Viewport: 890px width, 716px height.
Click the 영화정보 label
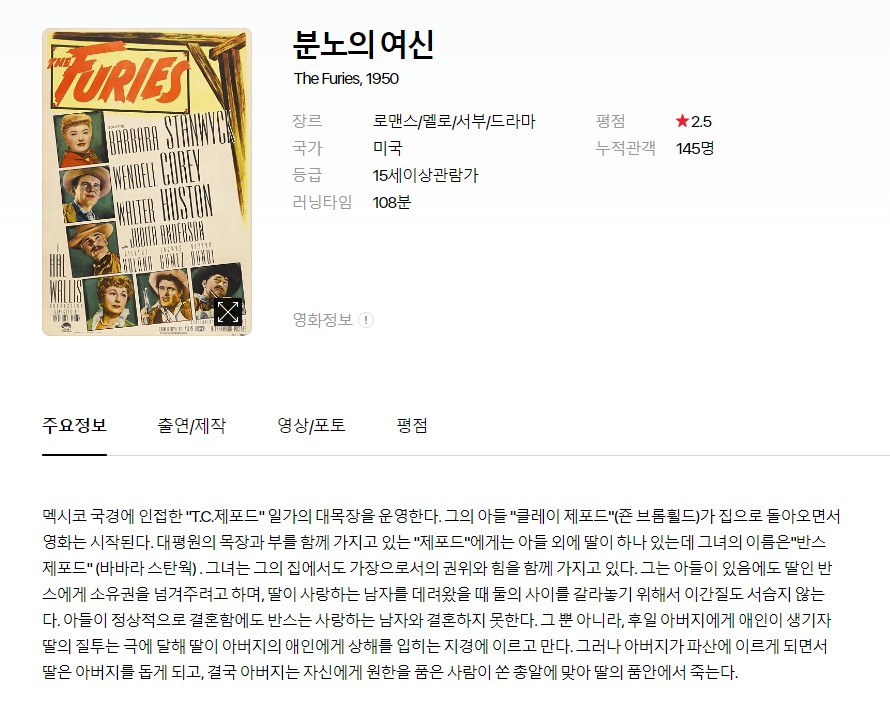pyautogui.click(x=323, y=320)
